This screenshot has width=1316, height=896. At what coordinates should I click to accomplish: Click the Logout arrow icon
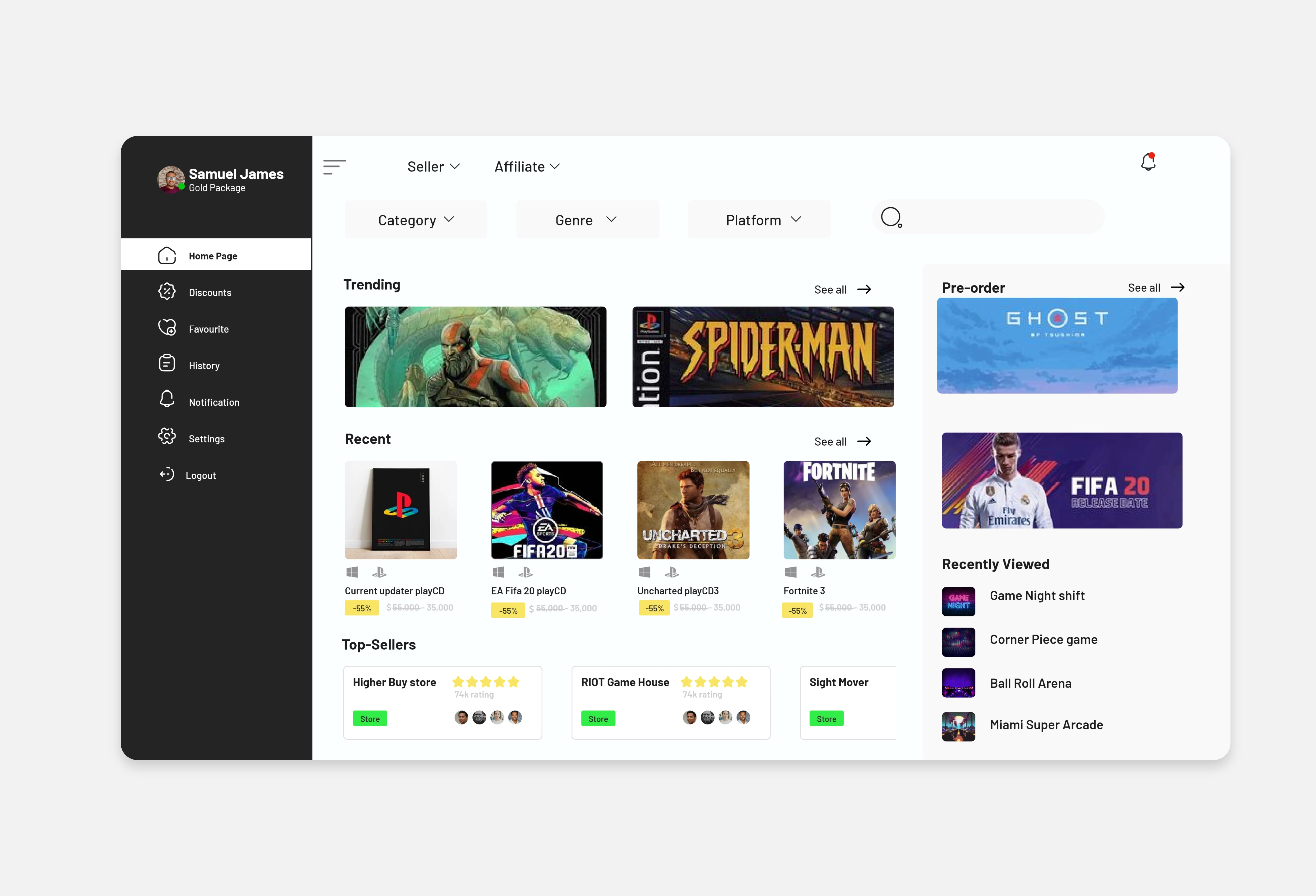click(167, 474)
